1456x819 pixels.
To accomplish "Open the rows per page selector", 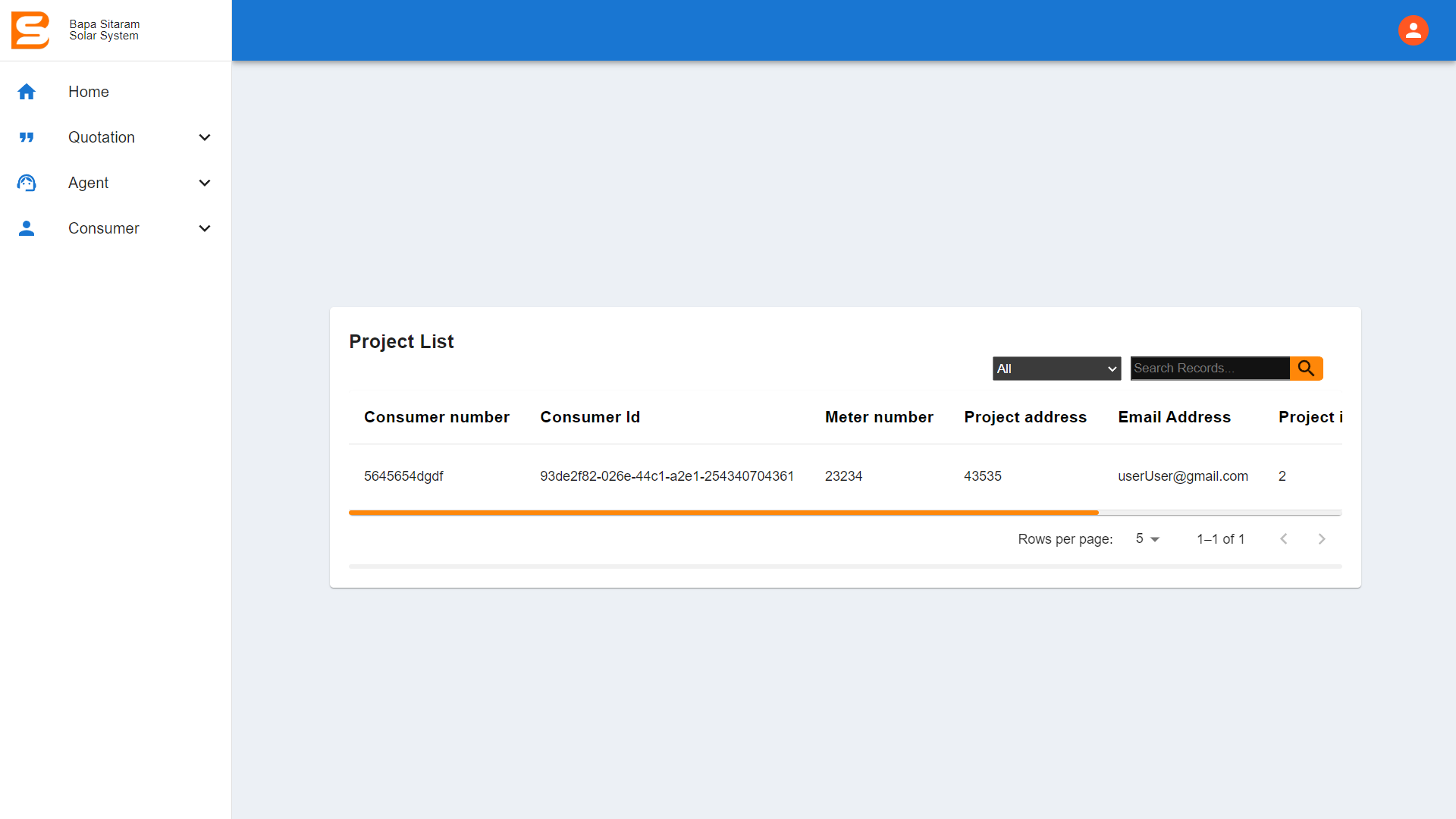I will tap(1147, 539).
